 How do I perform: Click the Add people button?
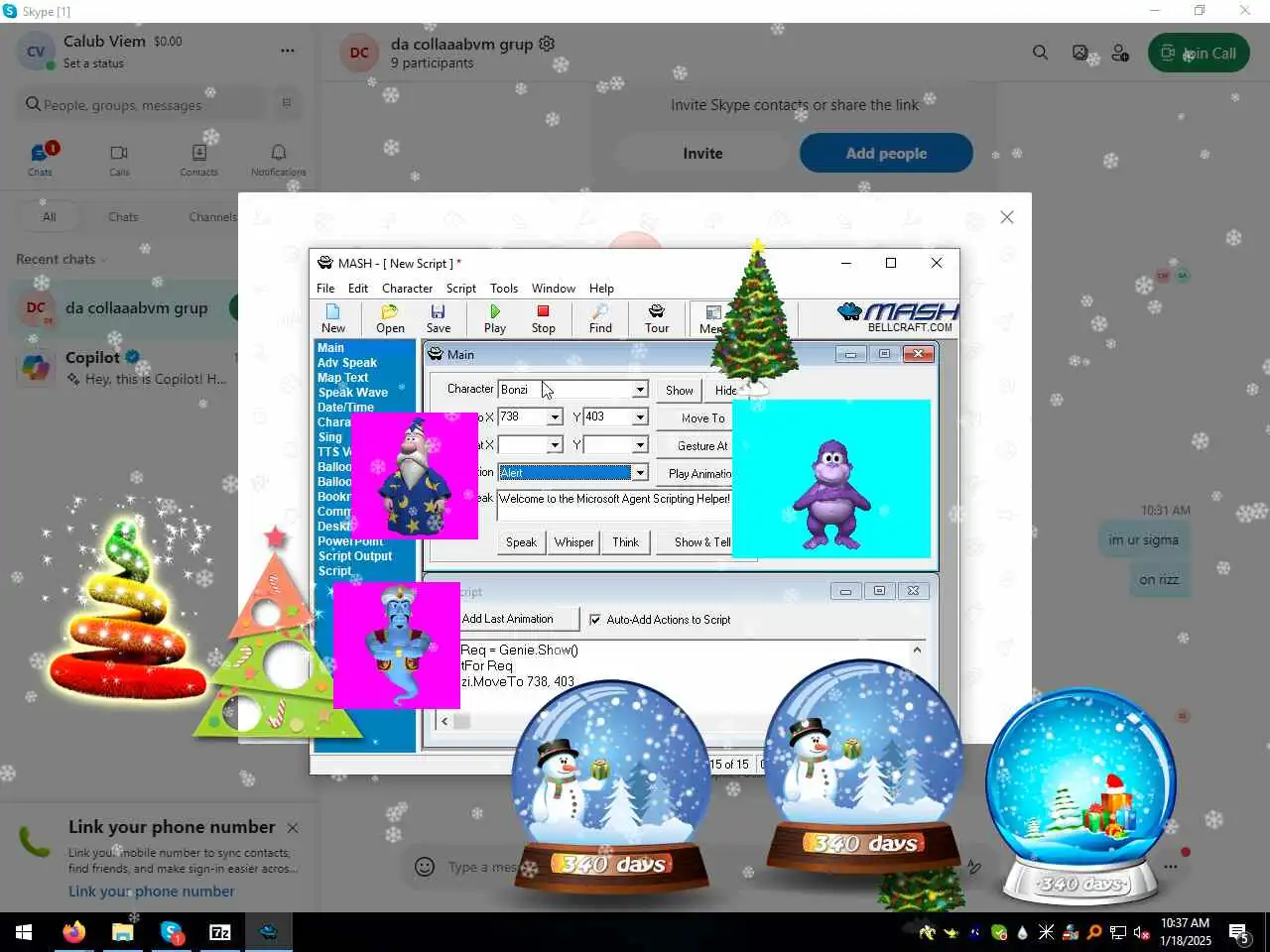(x=886, y=154)
